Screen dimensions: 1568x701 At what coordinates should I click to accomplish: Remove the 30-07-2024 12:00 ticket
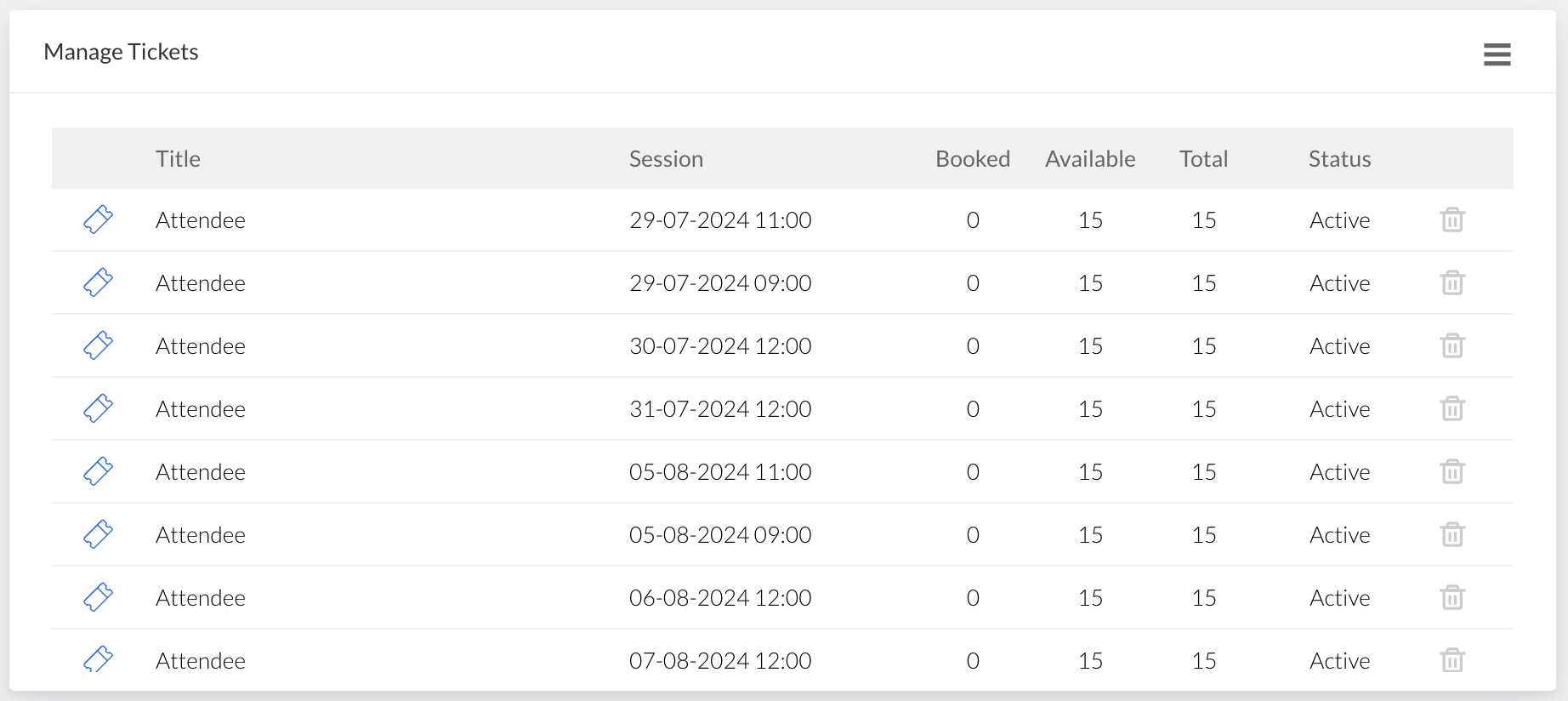tap(1452, 346)
